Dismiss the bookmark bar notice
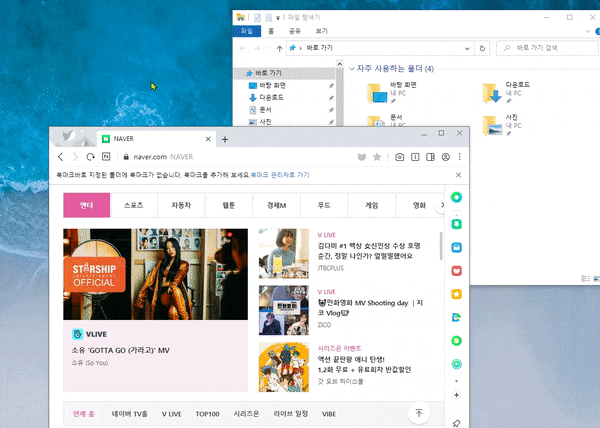The width and height of the screenshot is (600, 428). point(458,175)
